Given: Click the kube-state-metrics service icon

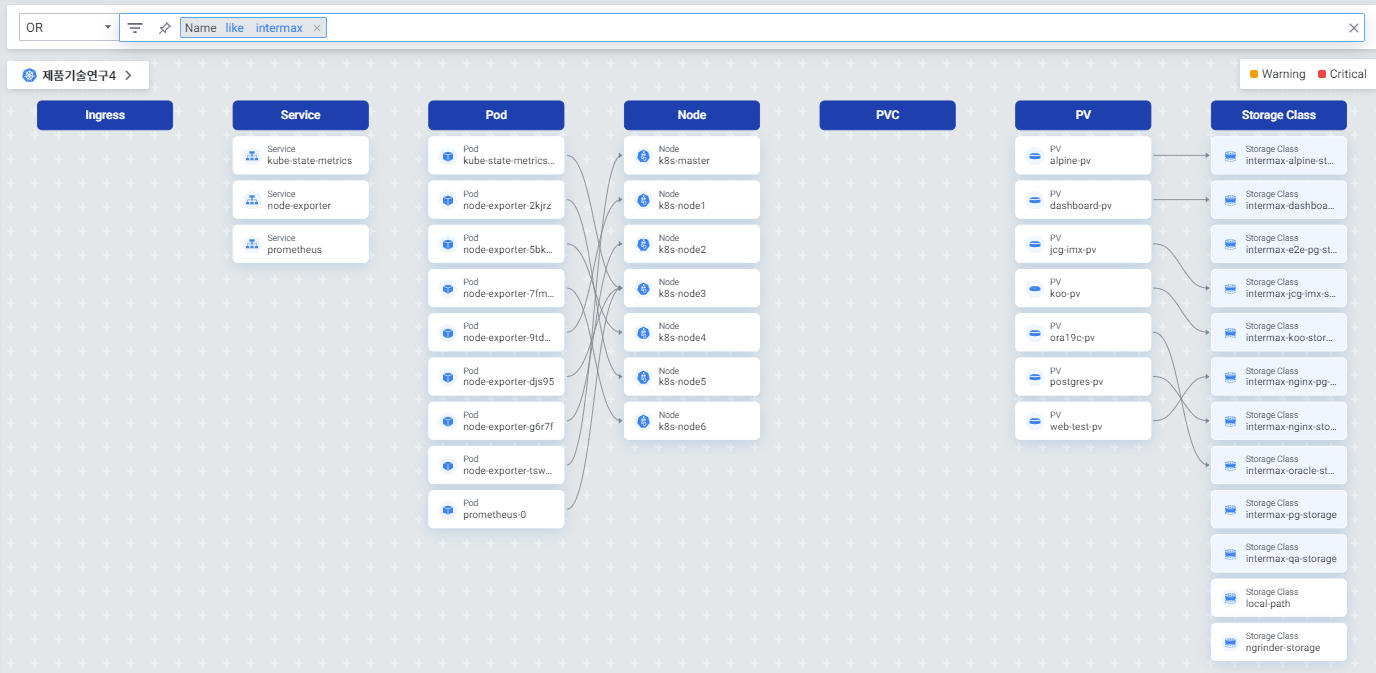Looking at the screenshot, I should point(252,156).
